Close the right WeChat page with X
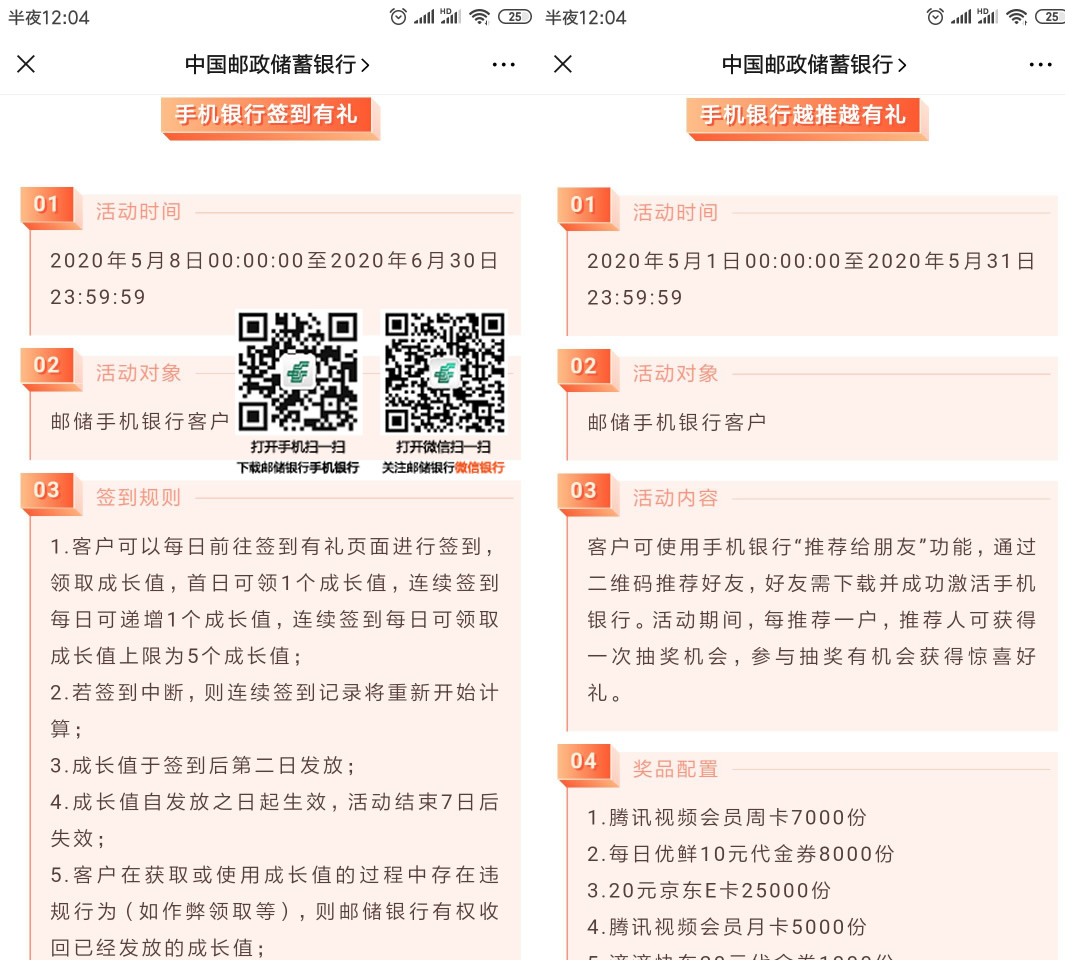Image resolution: width=1065 pixels, height=960 pixels. [563, 65]
